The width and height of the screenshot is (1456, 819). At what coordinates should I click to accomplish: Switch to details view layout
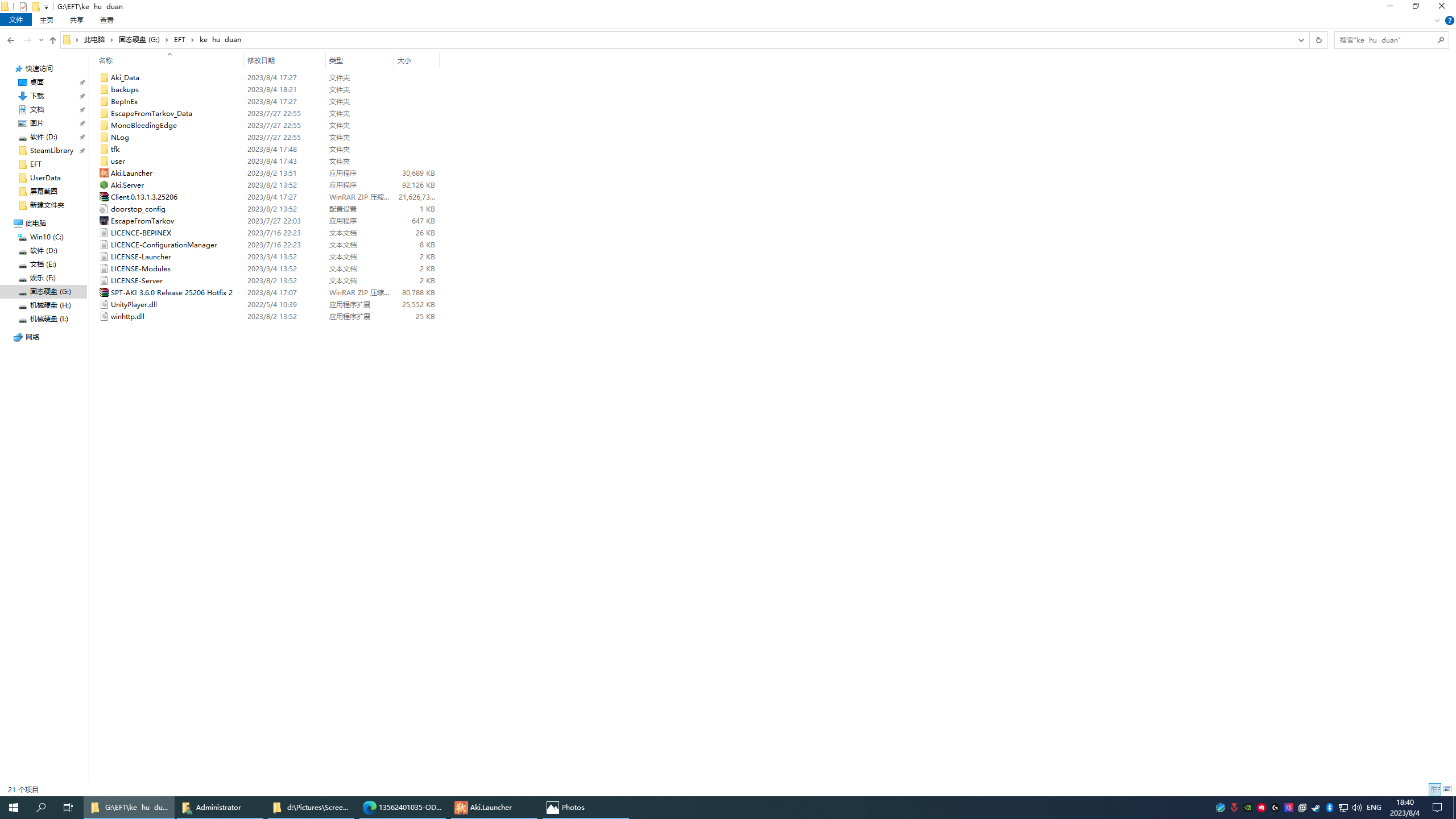[x=1435, y=789]
